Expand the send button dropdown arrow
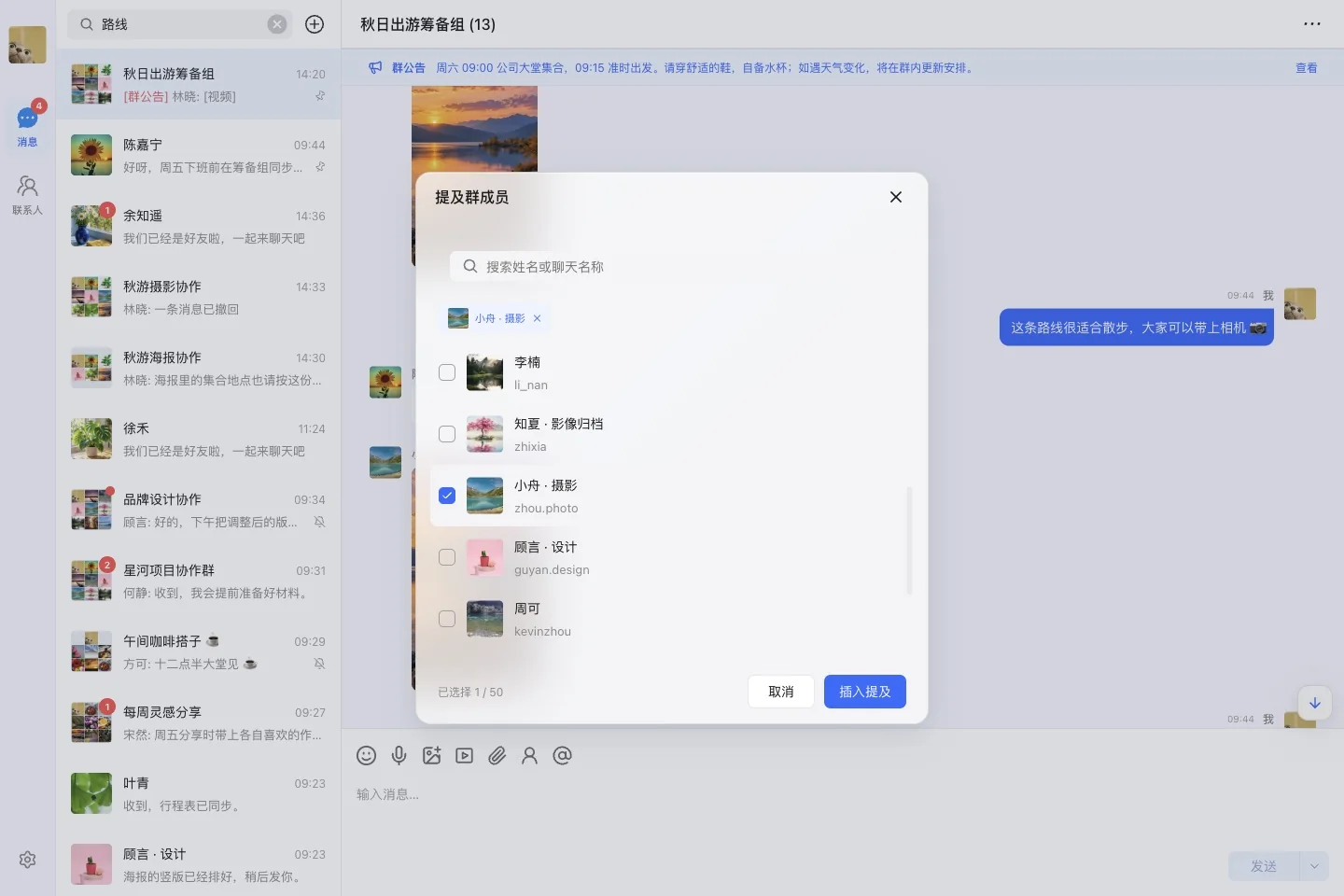 (1314, 866)
